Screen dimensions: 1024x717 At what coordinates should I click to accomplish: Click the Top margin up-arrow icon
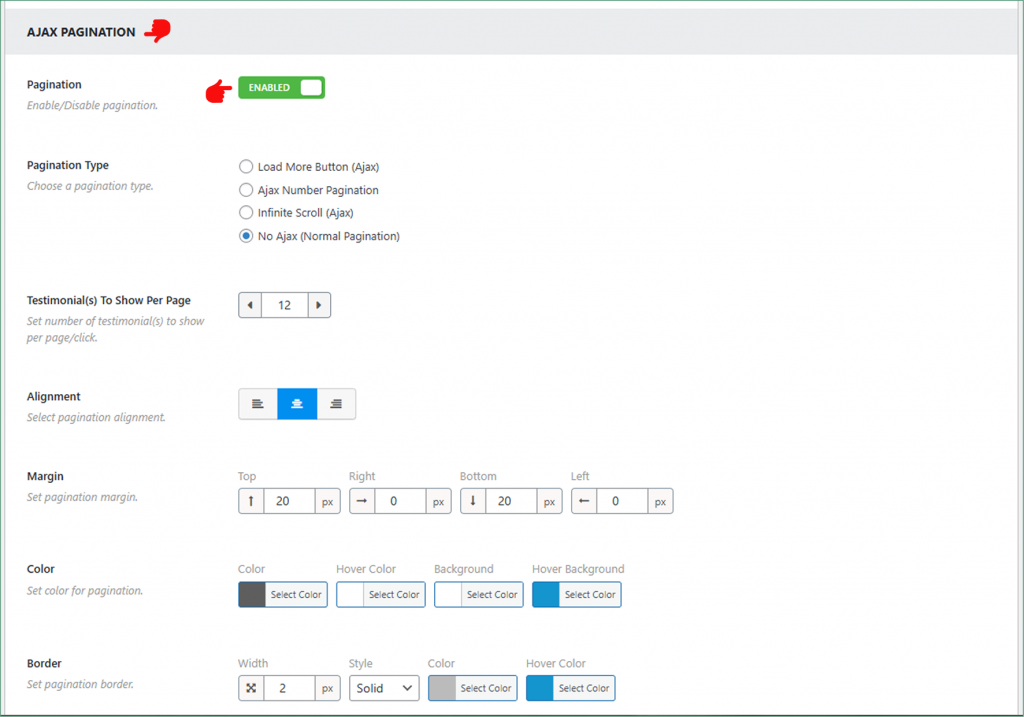point(251,501)
